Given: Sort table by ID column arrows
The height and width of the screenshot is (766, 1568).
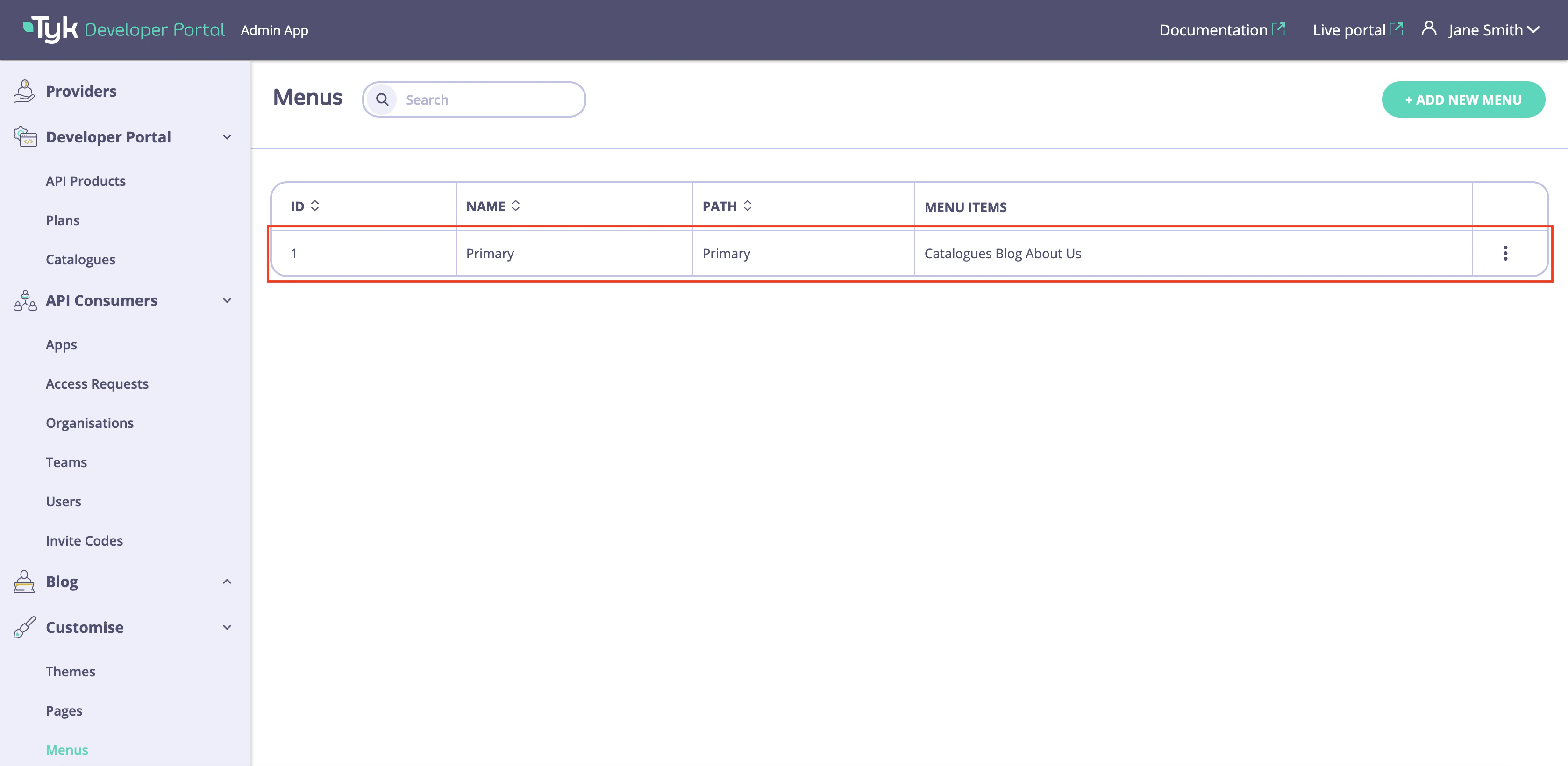Looking at the screenshot, I should point(315,206).
